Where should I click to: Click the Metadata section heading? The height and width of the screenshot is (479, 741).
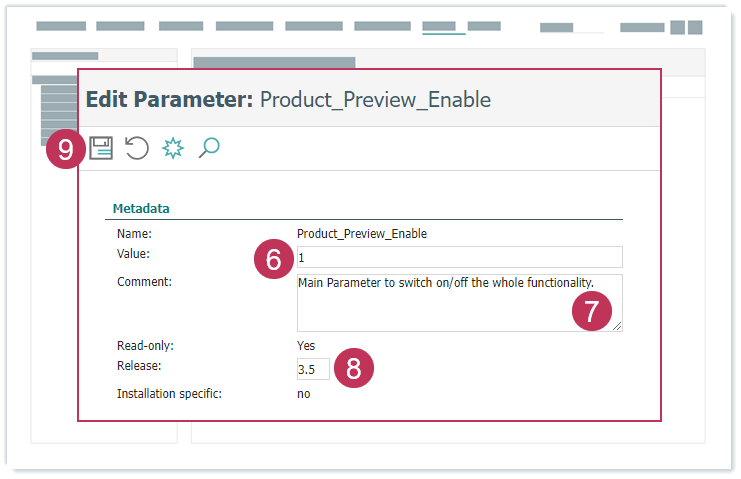(141, 209)
